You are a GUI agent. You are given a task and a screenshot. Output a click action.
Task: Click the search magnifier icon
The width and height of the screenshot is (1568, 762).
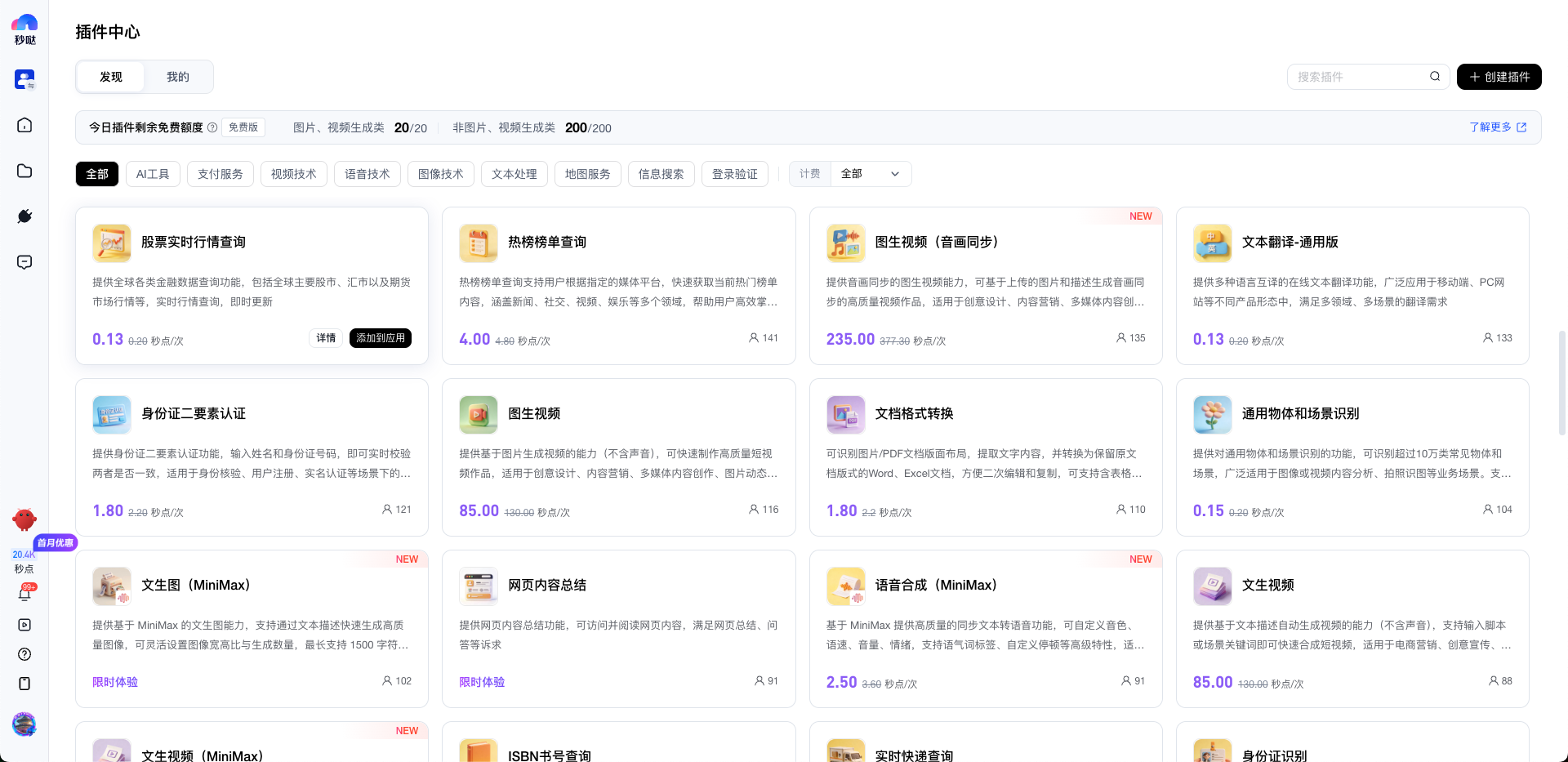1434,77
